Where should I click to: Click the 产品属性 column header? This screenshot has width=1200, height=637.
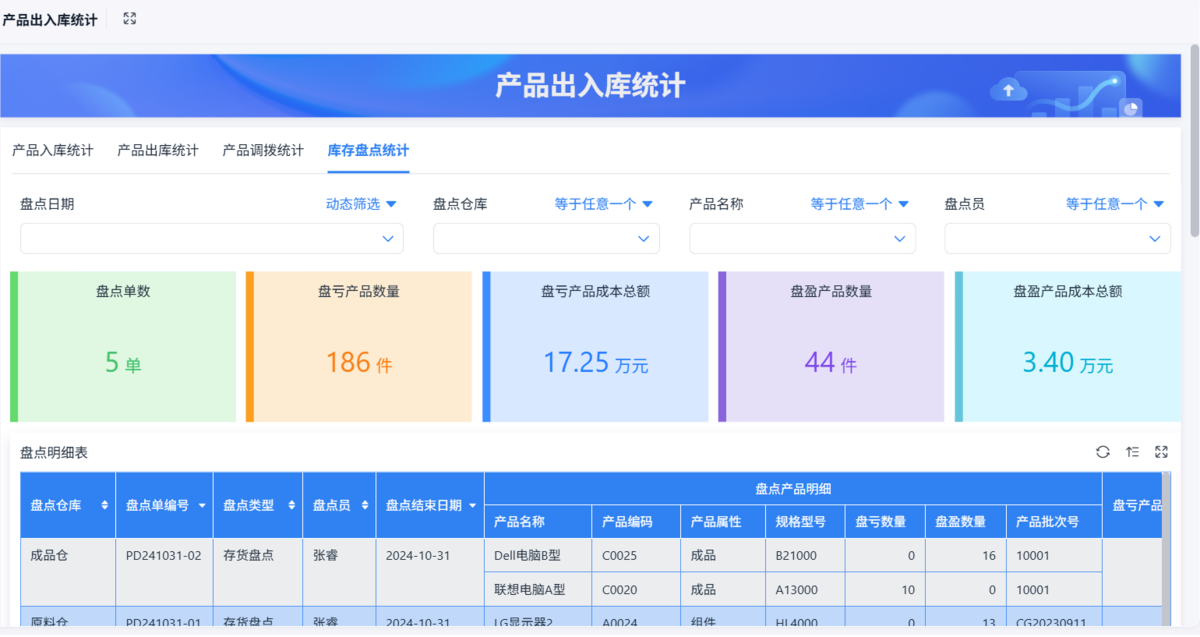(723, 521)
